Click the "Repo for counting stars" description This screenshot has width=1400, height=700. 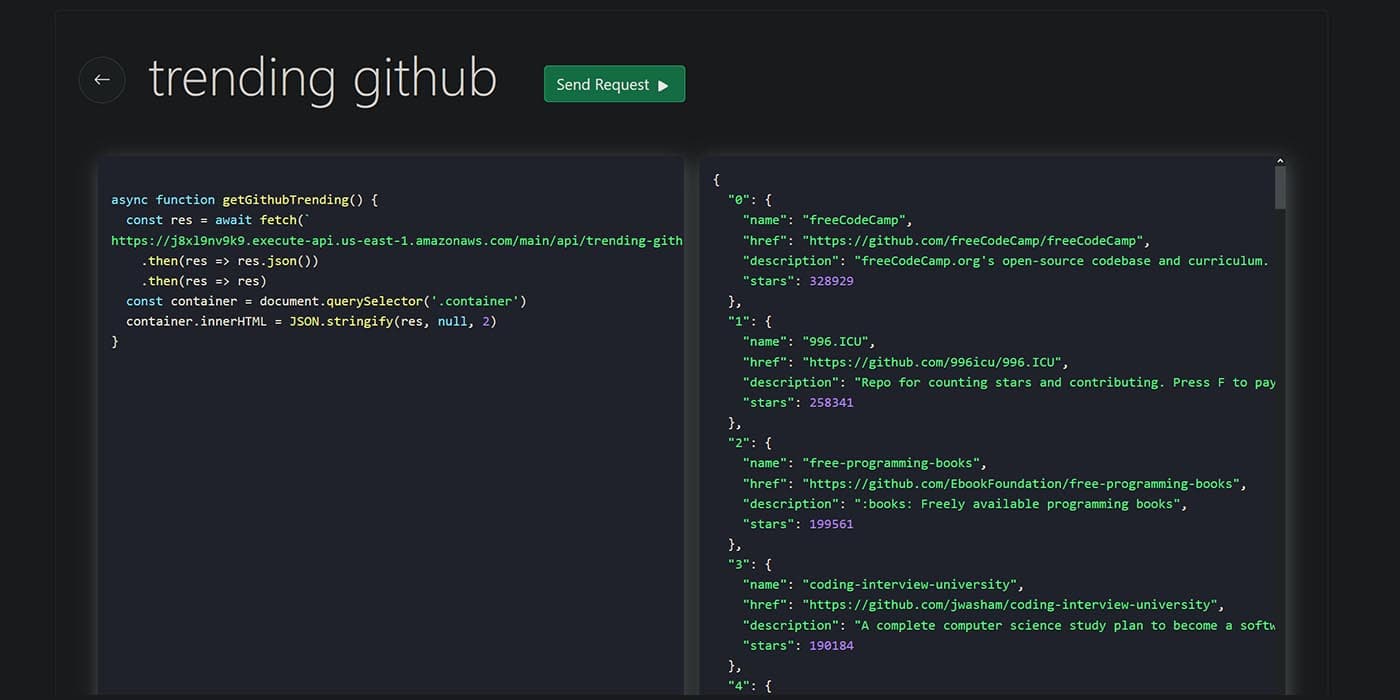coord(1064,382)
